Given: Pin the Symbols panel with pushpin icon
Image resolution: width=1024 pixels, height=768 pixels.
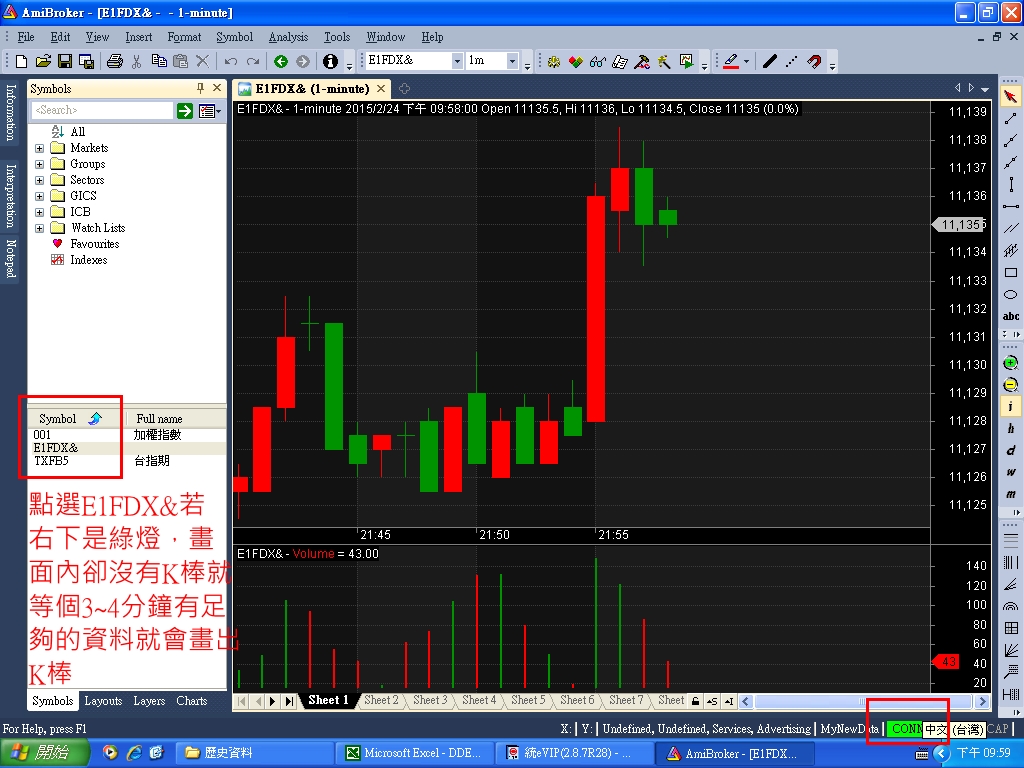Looking at the screenshot, I should tap(200, 88).
